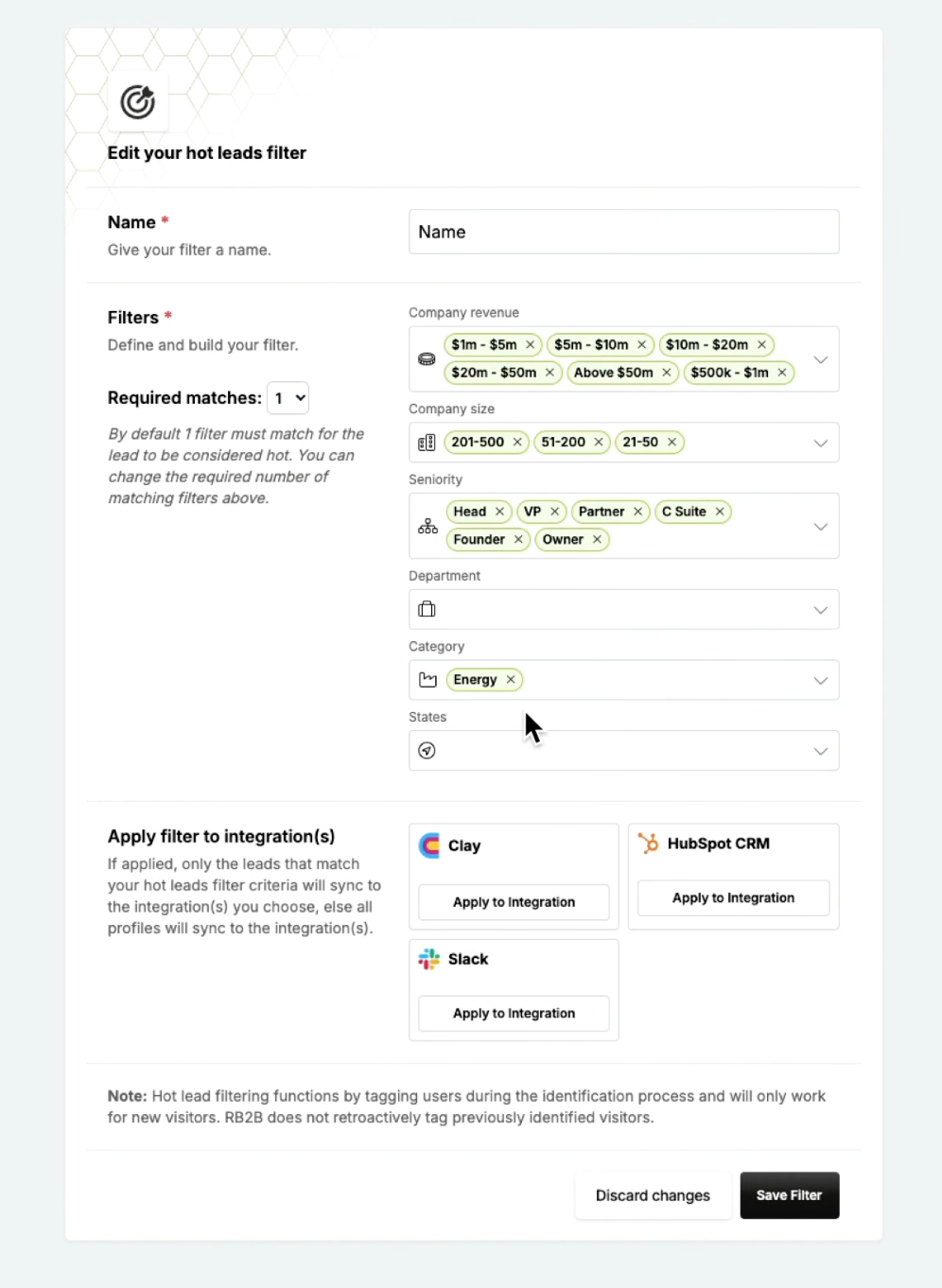The image size is (942, 1288).
Task: Click the Slack logo icon
Action: pyautogui.click(x=429, y=959)
